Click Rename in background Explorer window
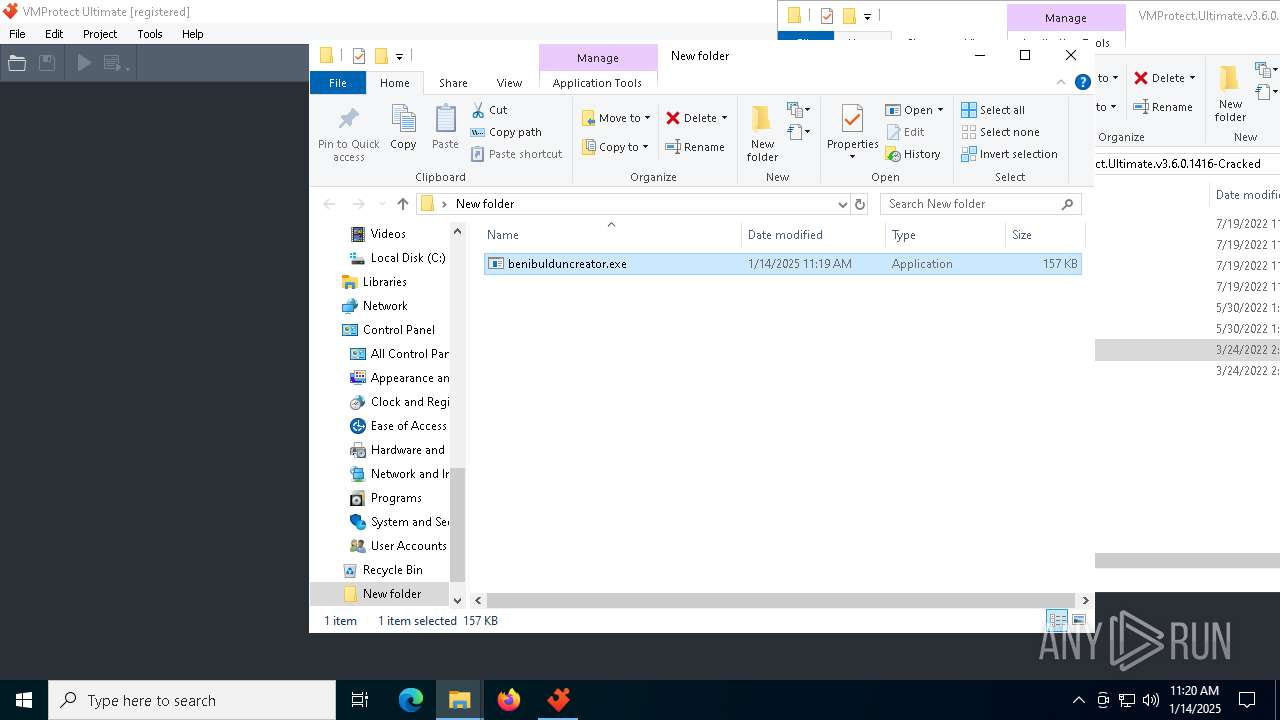 (1163, 107)
